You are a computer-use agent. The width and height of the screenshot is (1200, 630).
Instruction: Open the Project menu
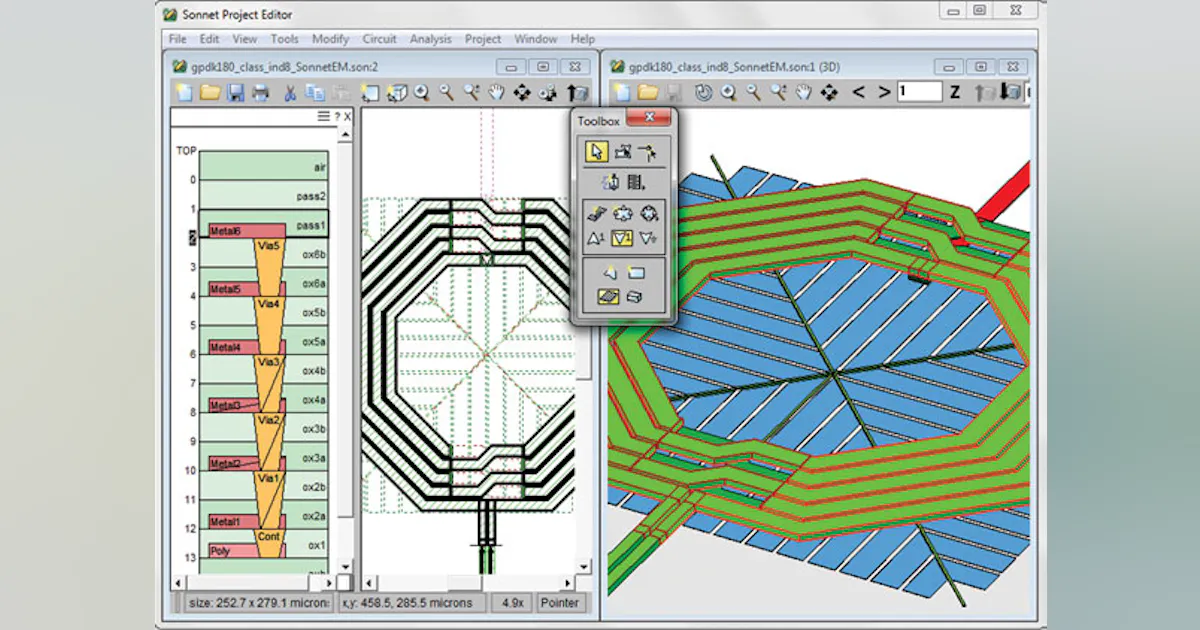[x=483, y=39]
